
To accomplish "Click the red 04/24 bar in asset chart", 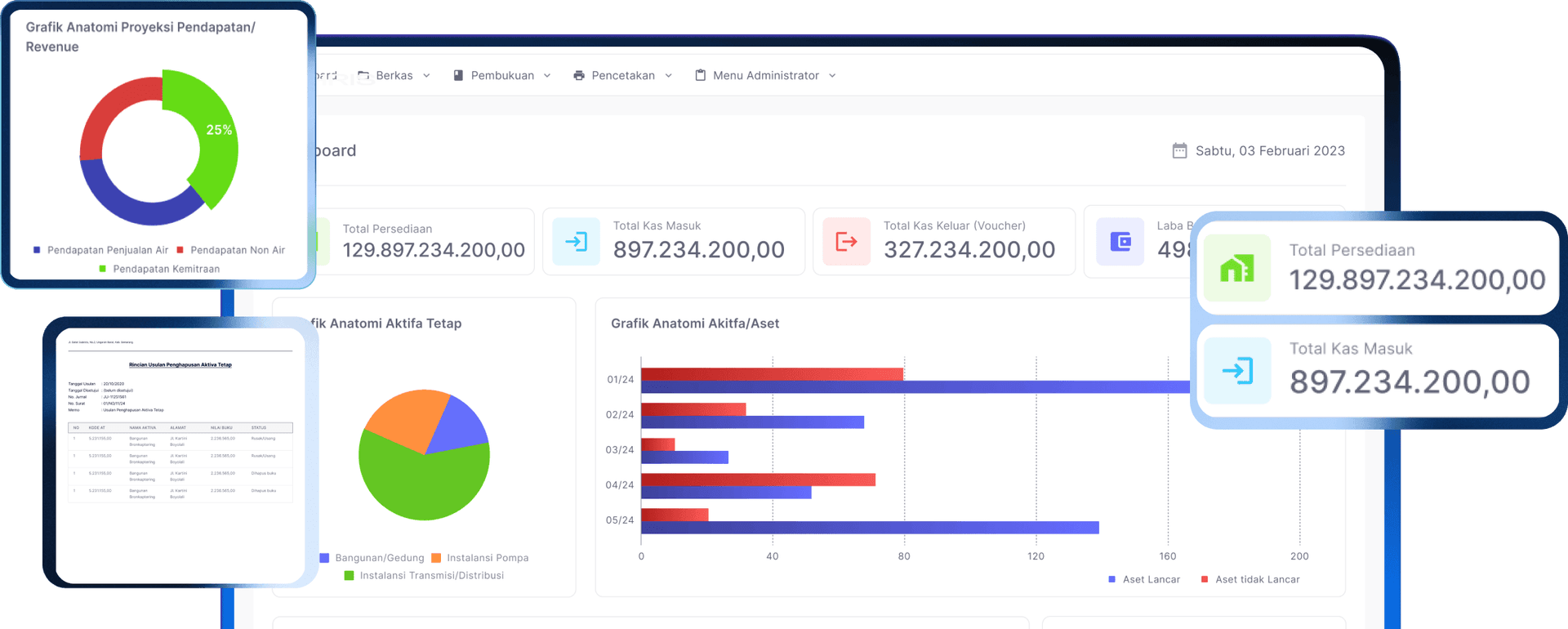I will click(758, 480).
